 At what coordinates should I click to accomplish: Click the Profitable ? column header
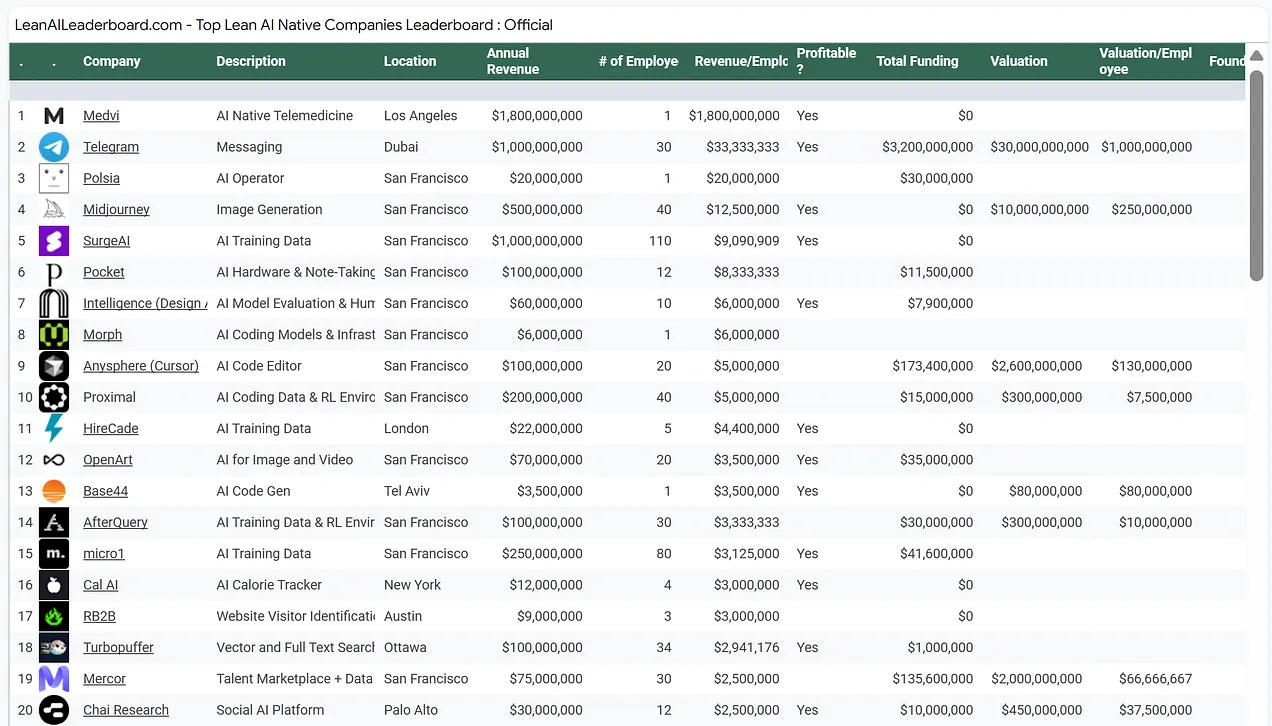[x=826, y=61]
